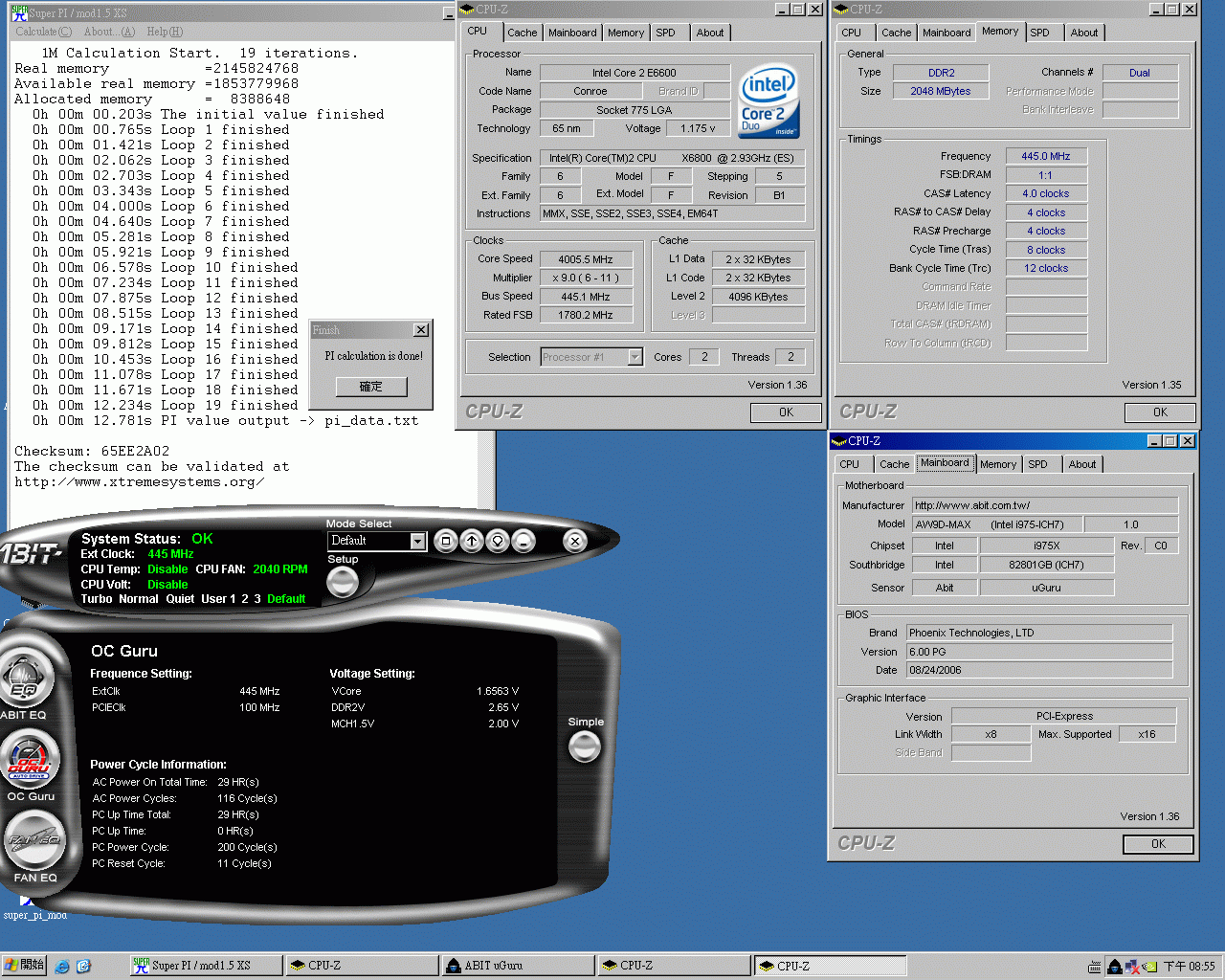Open the Calculate menu in Super PI
The height and width of the screenshot is (980, 1225).
43,32
